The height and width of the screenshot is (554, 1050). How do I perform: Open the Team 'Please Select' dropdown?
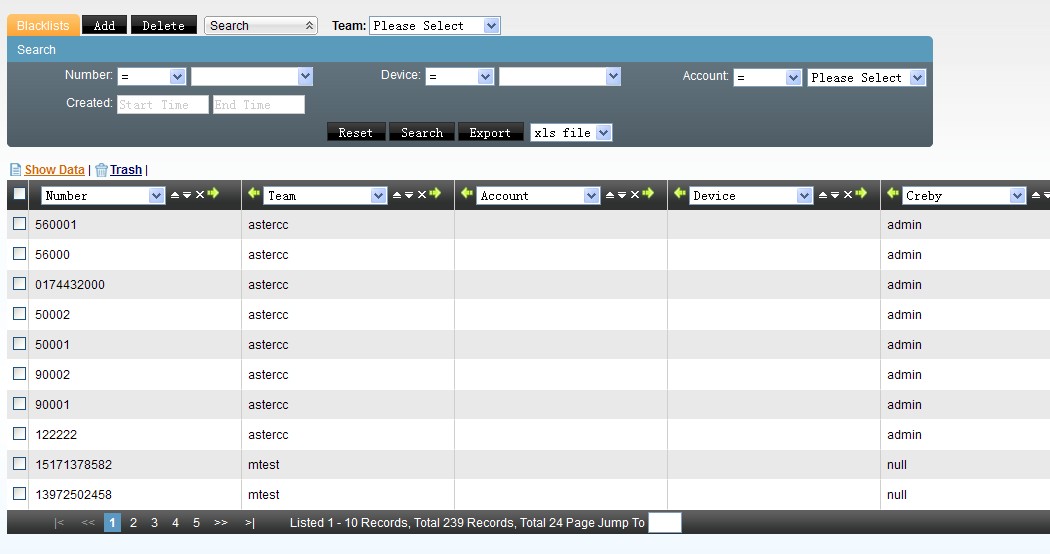click(434, 26)
